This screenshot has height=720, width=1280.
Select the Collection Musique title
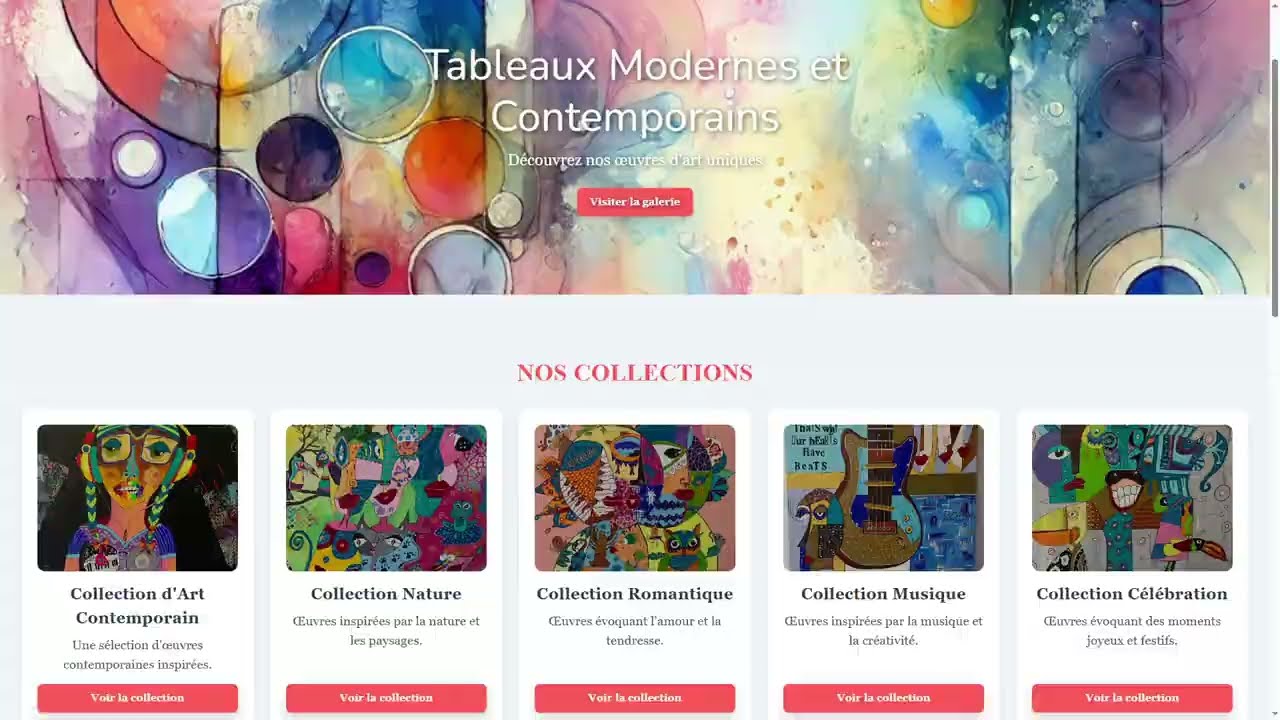click(883, 594)
